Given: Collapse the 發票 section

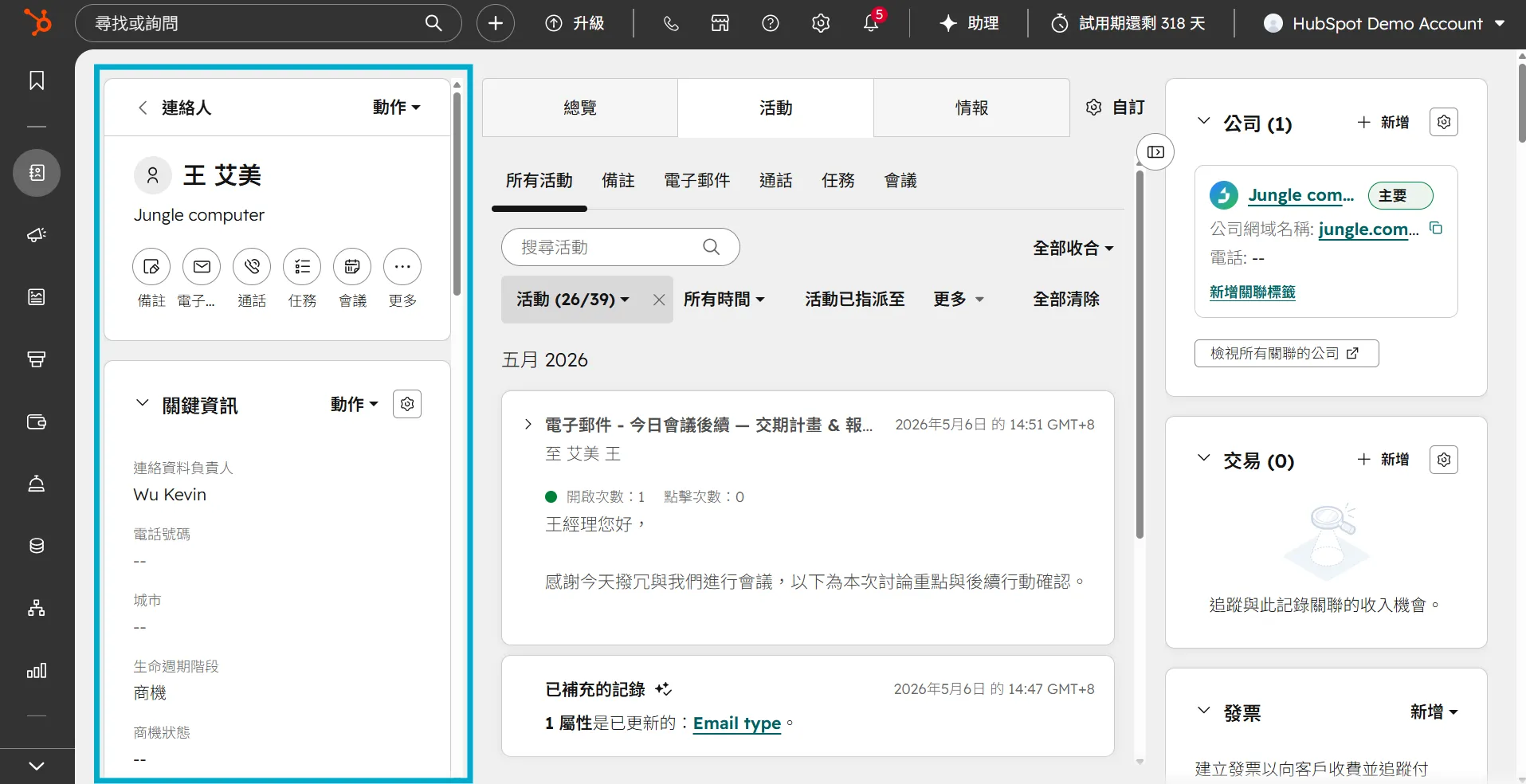Looking at the screenshot, I should [x=1204, y=711].
